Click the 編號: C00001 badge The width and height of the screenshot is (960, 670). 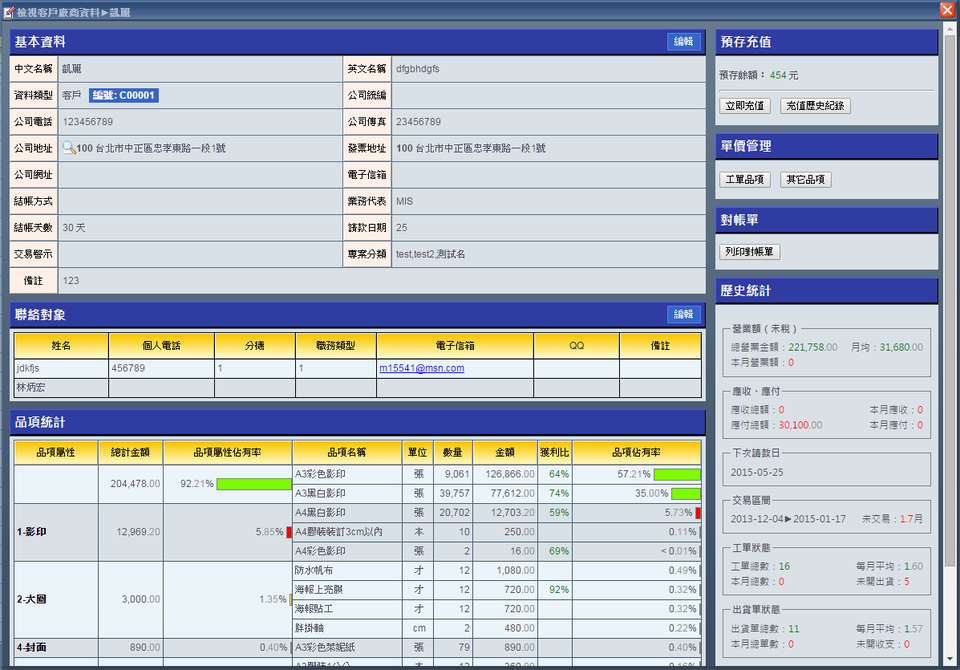123,96
